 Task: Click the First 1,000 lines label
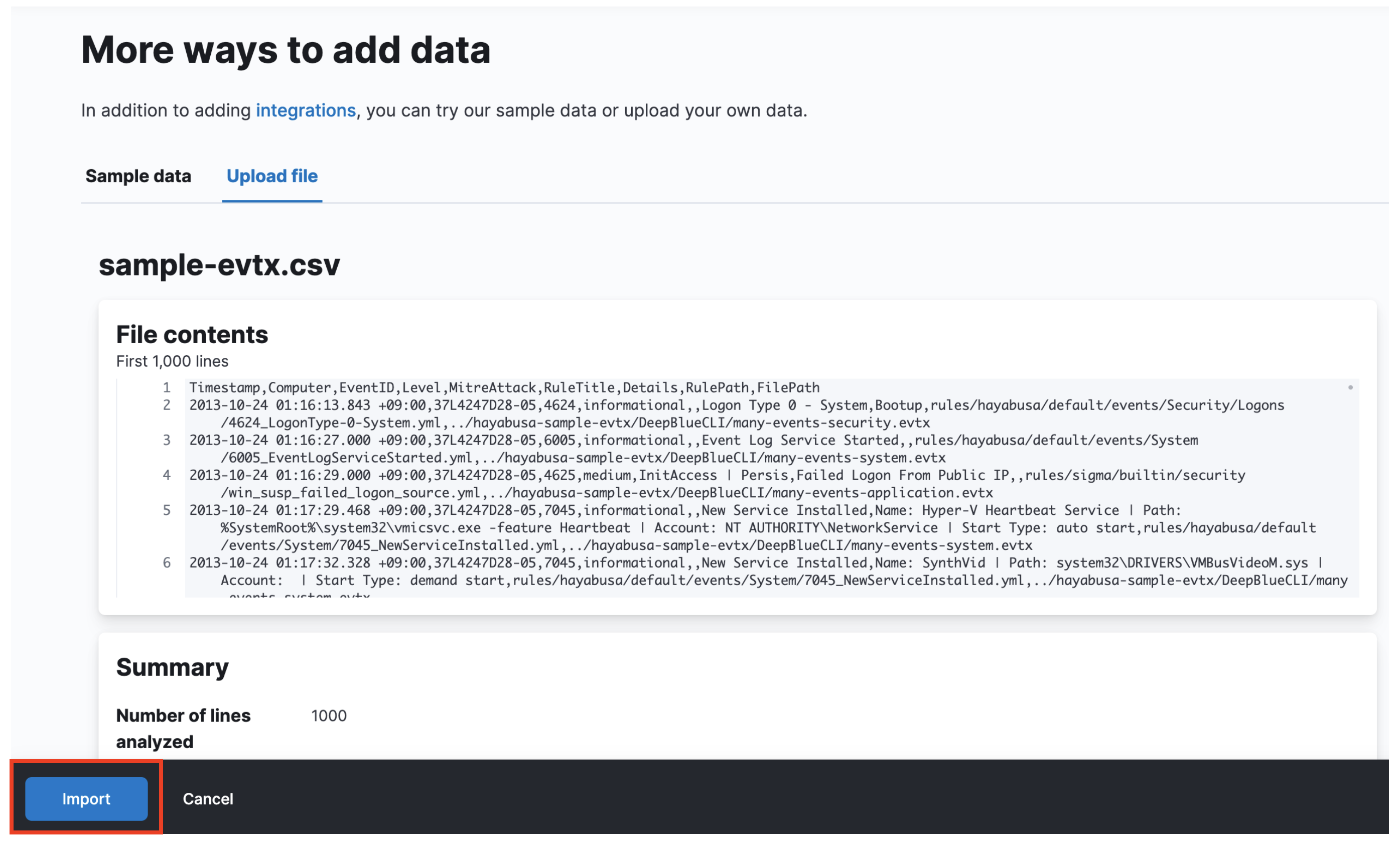[172, 361]
